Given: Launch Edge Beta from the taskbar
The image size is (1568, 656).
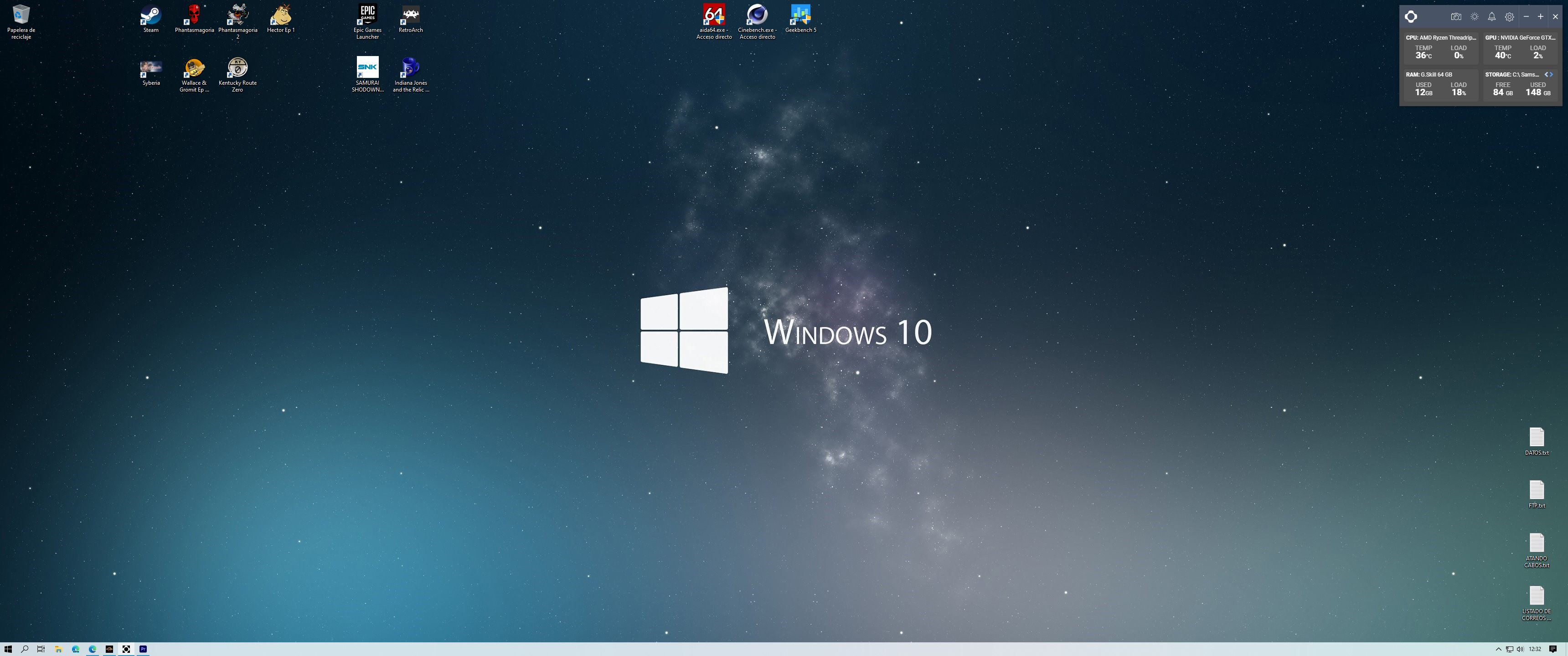Looking at the screenshot, I should [x=76, y=649].
